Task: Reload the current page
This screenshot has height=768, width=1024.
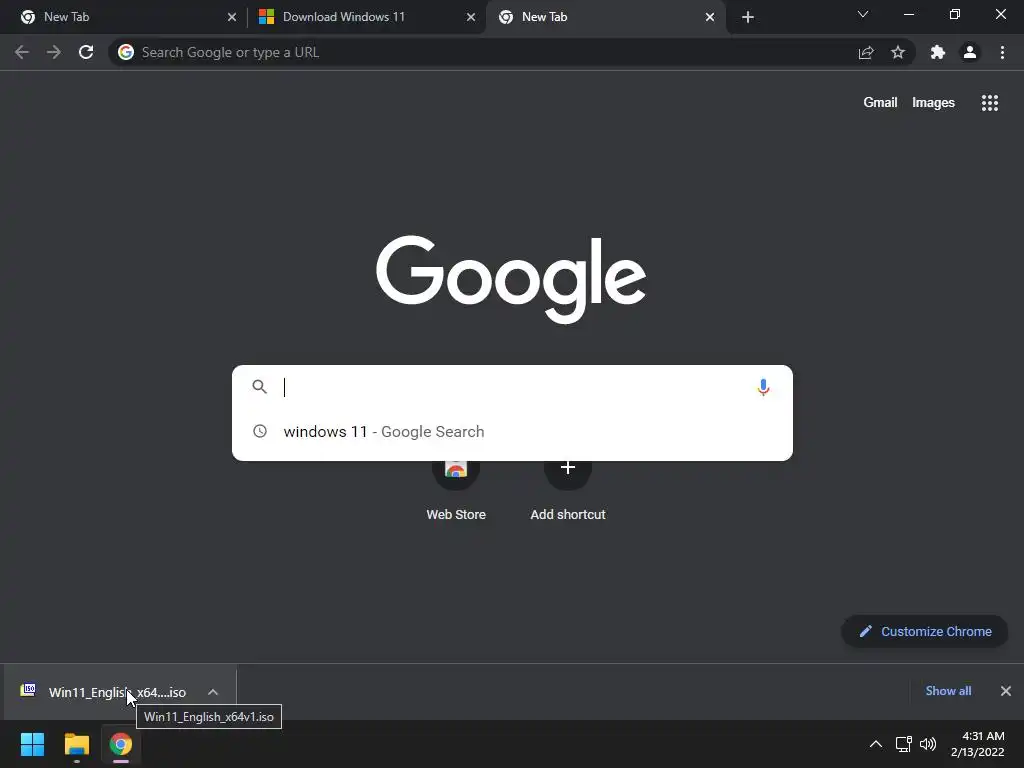Action: click(x=86, y=52)
